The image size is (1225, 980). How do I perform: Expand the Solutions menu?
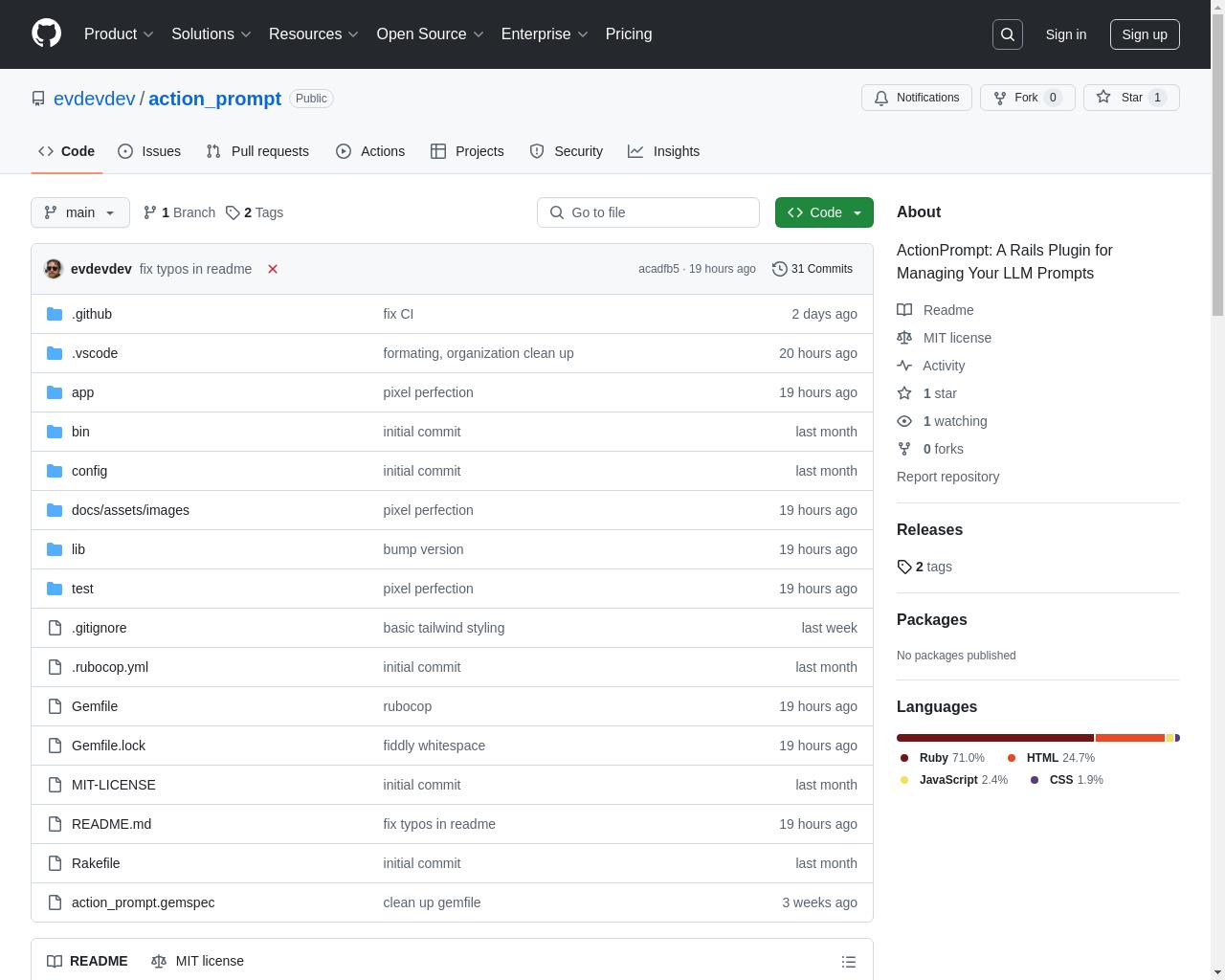pos(212,33)
